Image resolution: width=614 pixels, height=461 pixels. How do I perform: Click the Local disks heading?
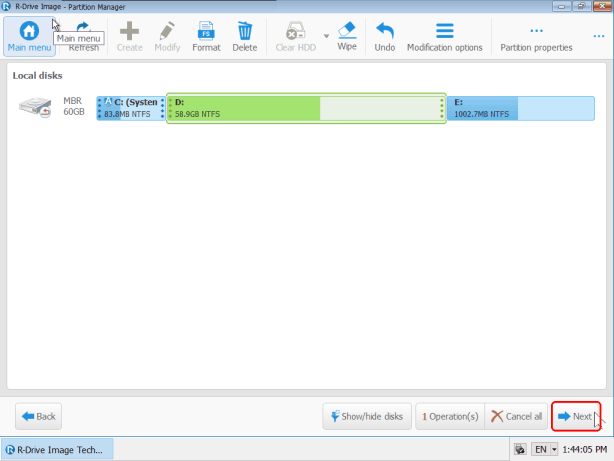37,76
